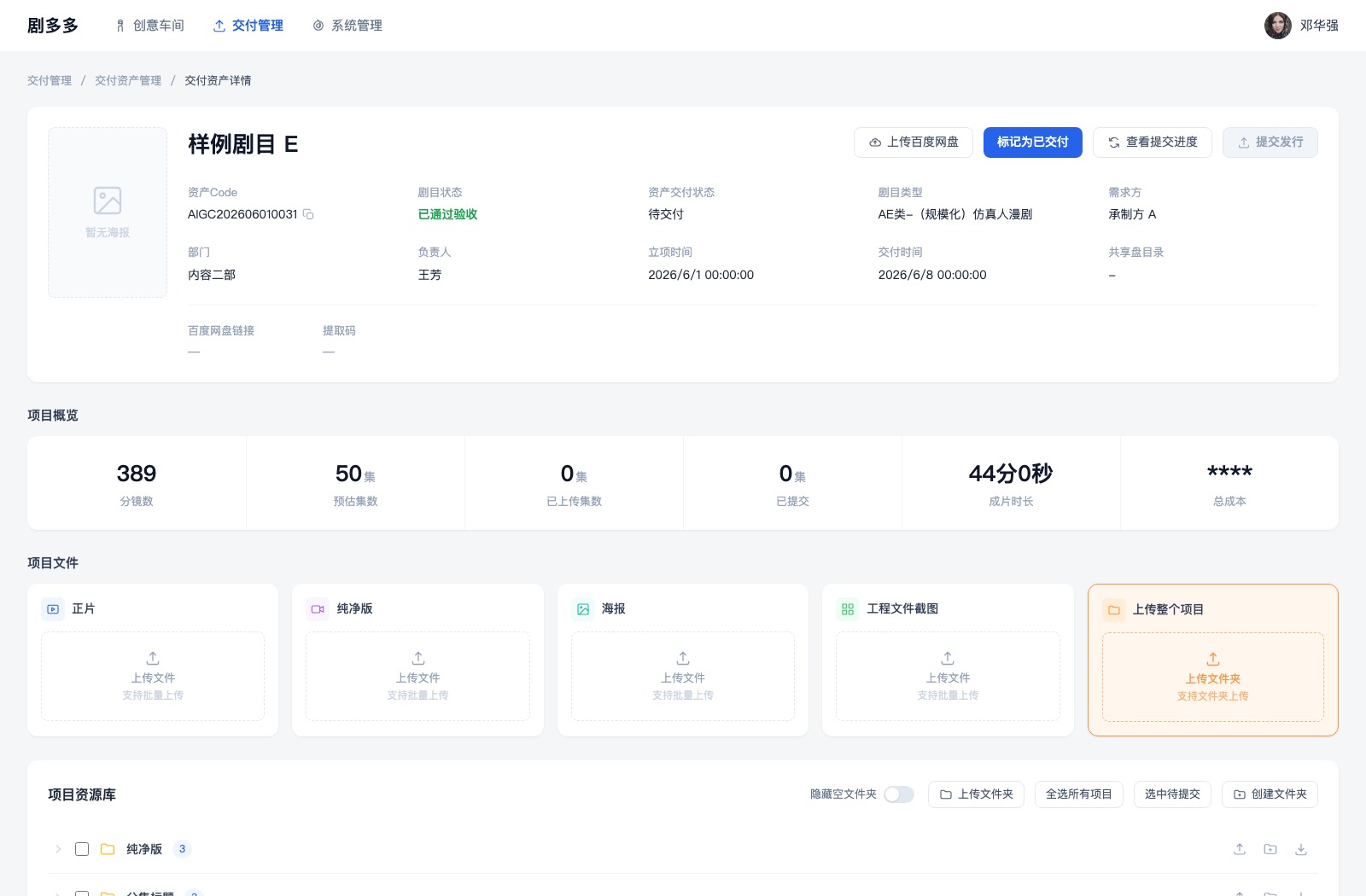
Task: Click the grid icon beside 工程文件截图
Action: 848,609
